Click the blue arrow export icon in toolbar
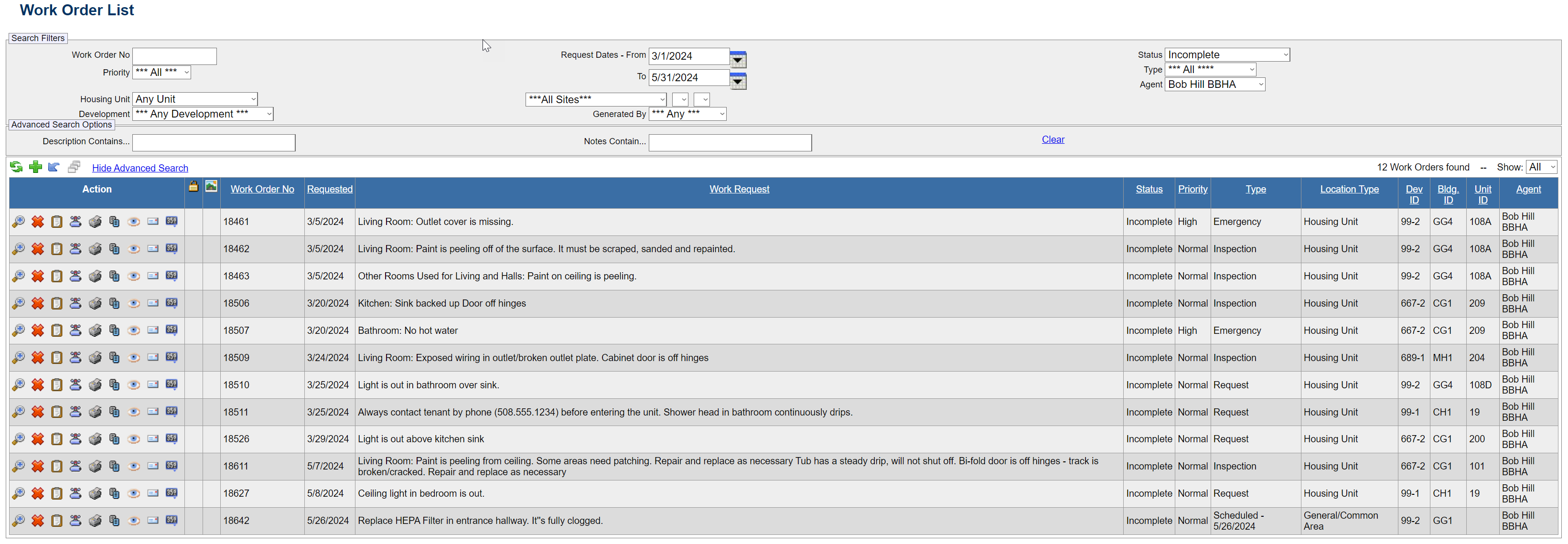Image resolution: width=1568 pixels, height=544 pixels. (x=54, y=167)
